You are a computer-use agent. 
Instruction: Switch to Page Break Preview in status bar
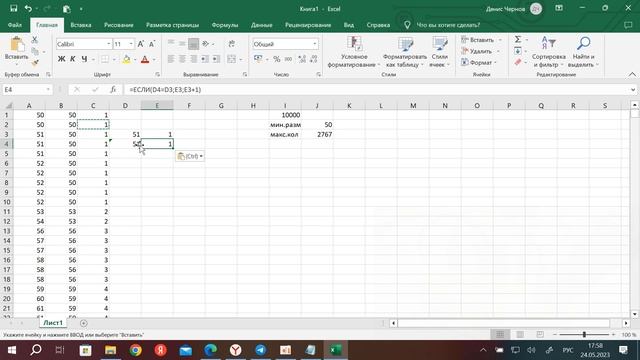540,334
